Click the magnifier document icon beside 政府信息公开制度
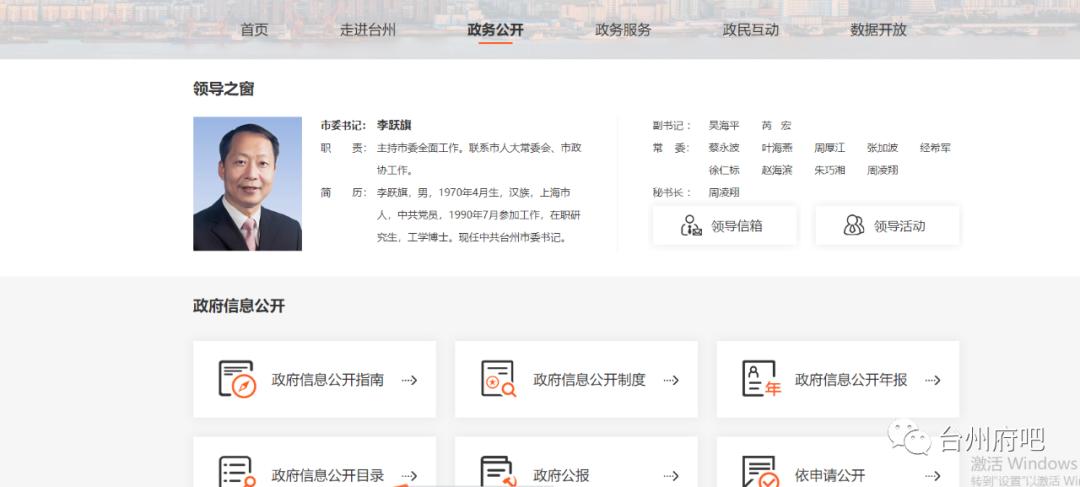This screenshot has height=487, width=1080. (x=498, y=379)
